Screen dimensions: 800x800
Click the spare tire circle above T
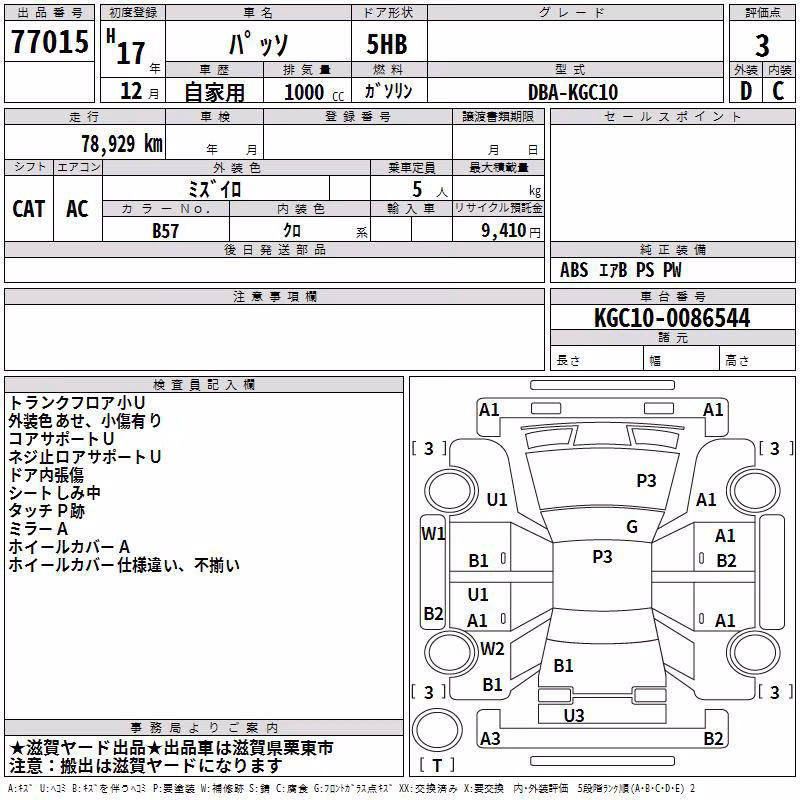coord(437,730)
